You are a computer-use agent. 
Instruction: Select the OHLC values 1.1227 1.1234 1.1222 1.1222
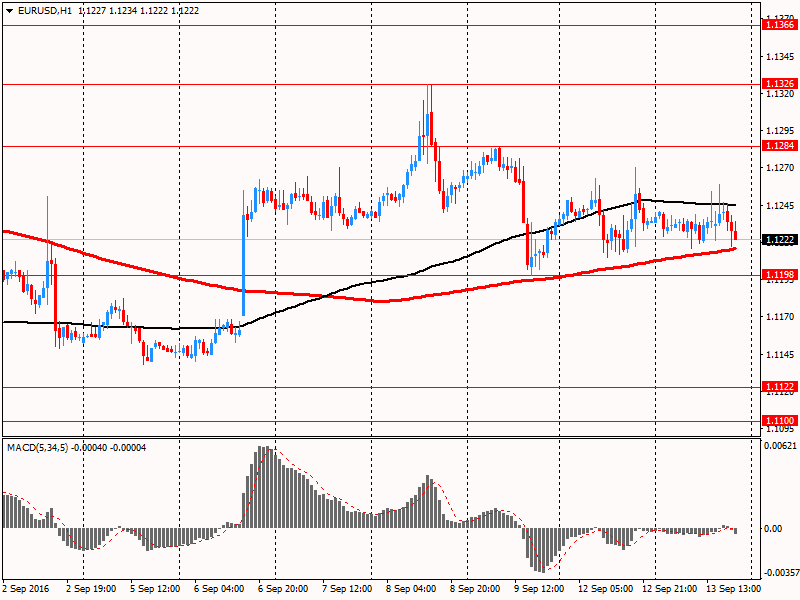pyautogui.click(x=139, y=11)
